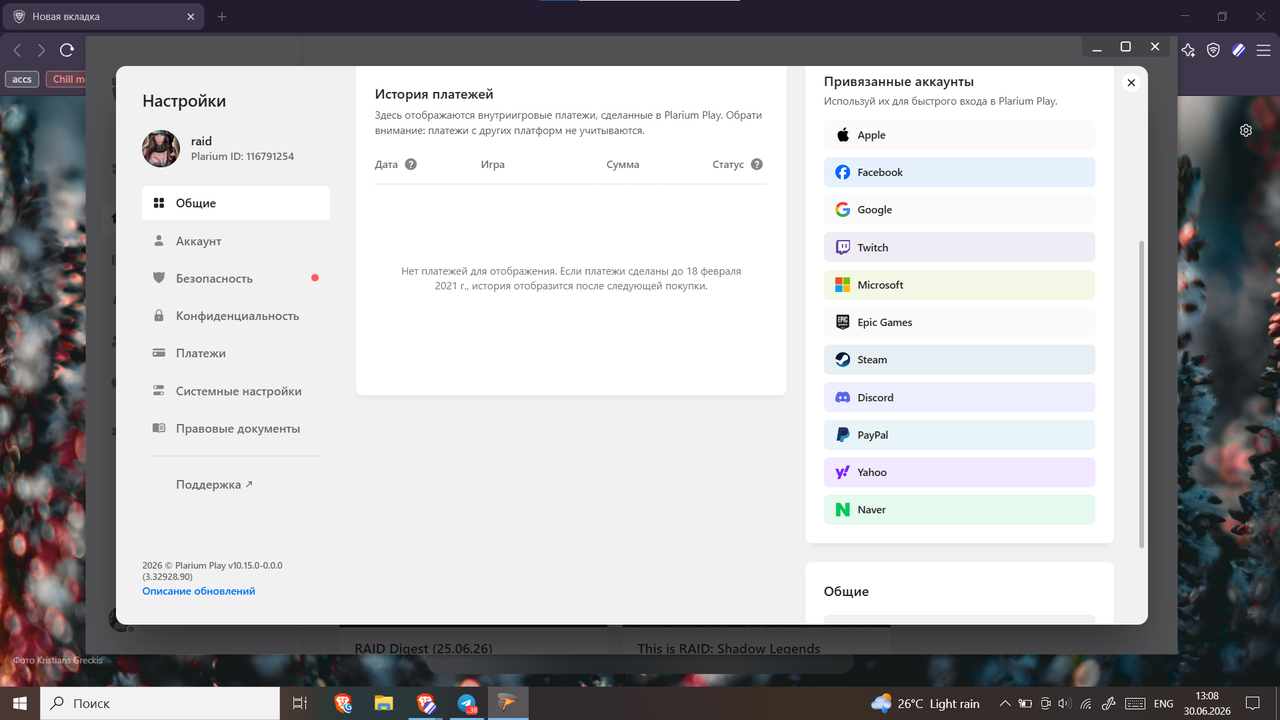
Task: Click the help icon next to Дата
Action: click(410, 165)
